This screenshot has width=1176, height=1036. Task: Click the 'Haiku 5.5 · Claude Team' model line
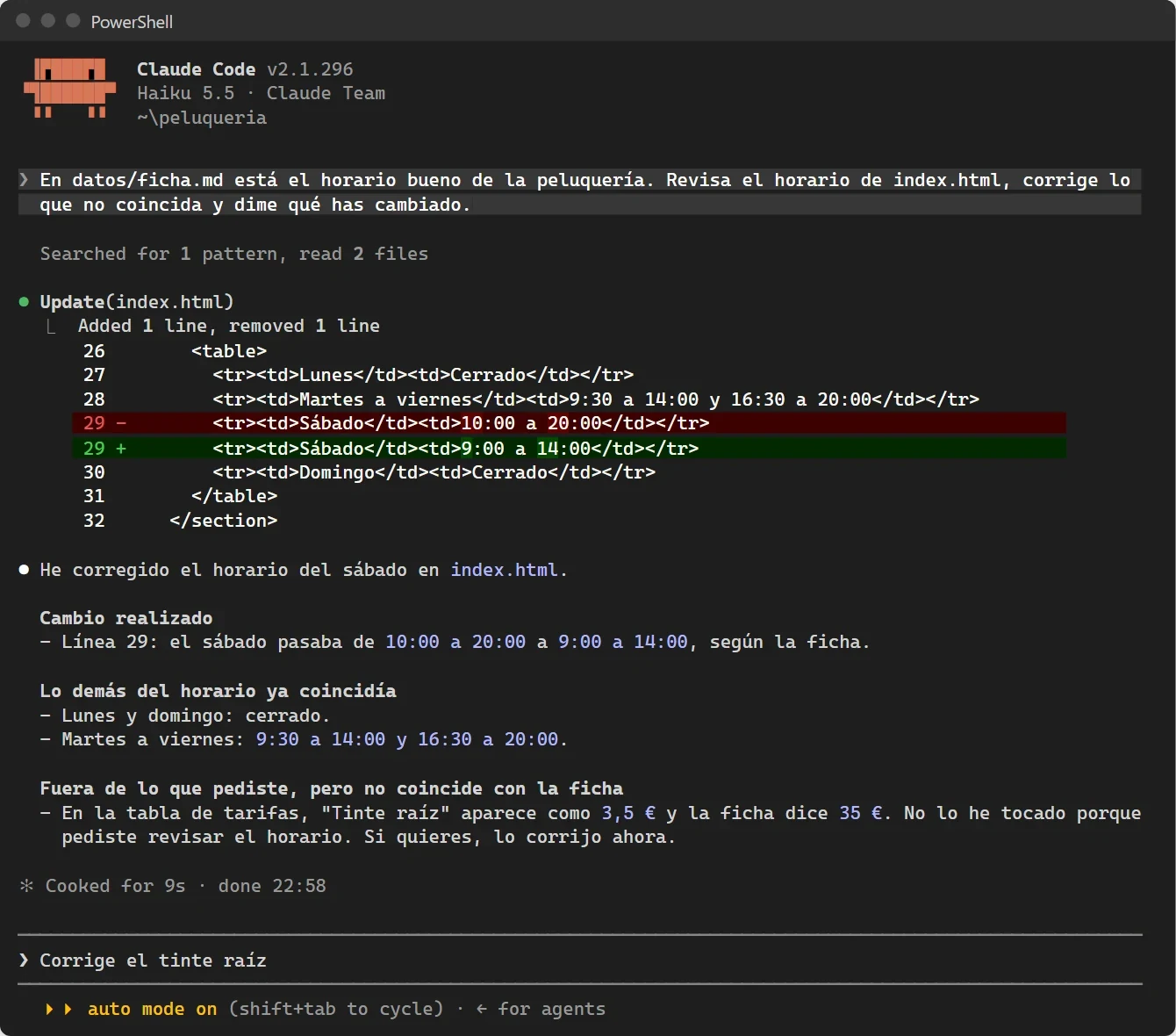click(x=261, y=93)
